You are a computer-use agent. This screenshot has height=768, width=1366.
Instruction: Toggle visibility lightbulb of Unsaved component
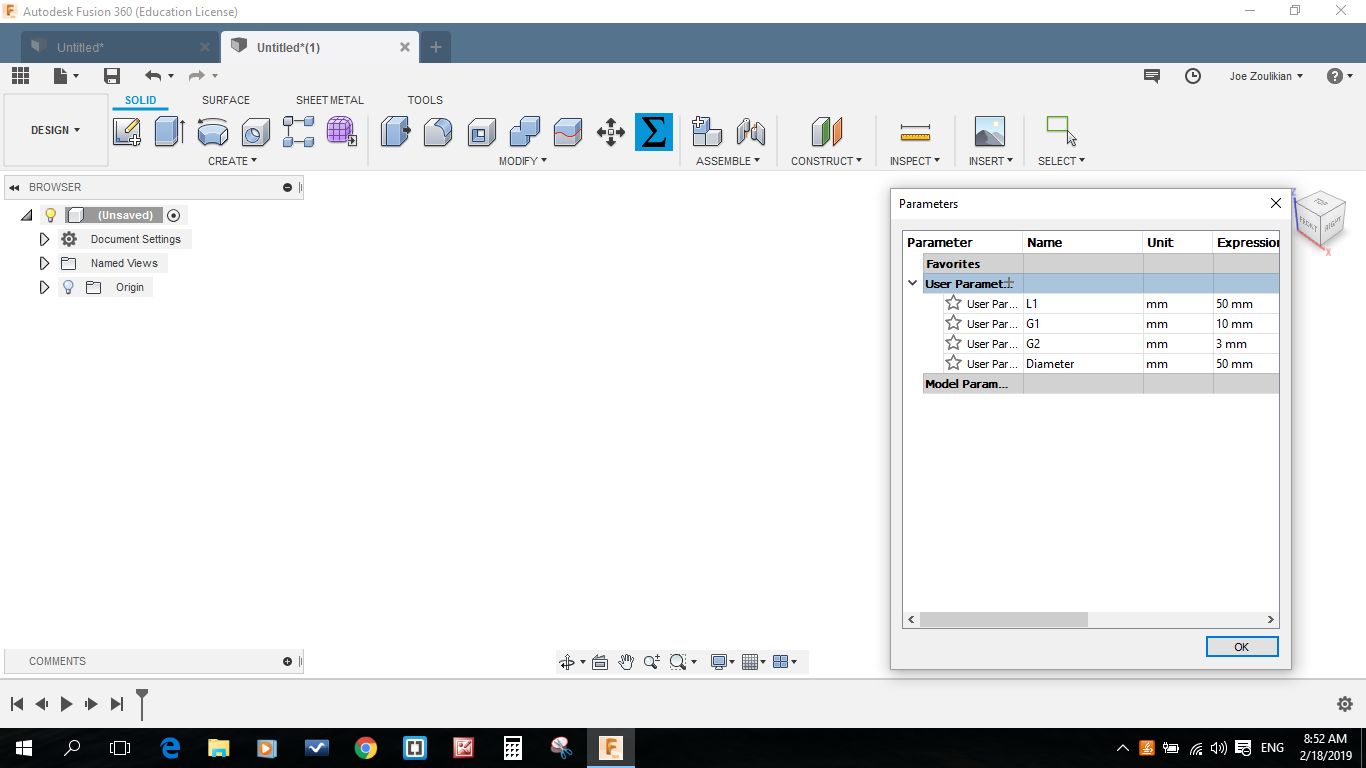pos(50,215)
